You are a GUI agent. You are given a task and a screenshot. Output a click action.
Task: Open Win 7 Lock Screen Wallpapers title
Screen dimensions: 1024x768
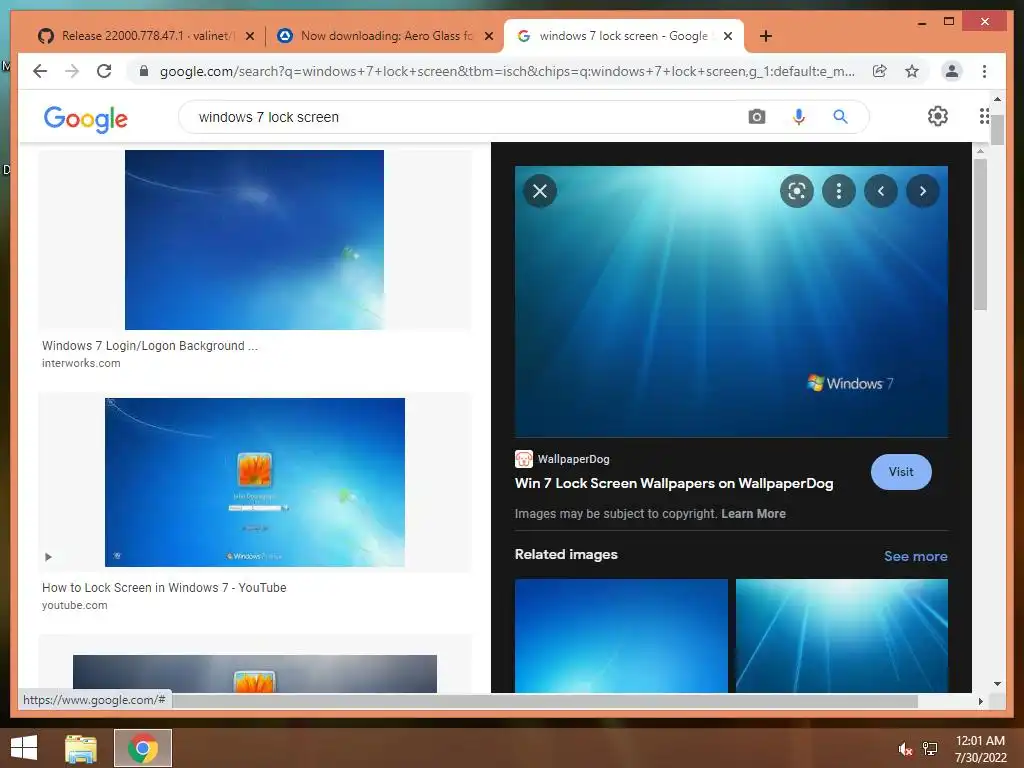(673, 483)
